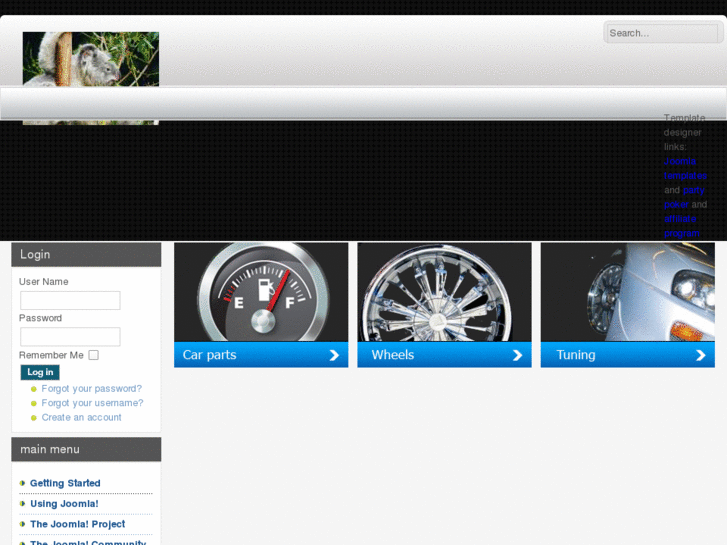Click the Remember Me label
Screen dimensions: 727x545
pyautogui.click(x=51, y=355)
